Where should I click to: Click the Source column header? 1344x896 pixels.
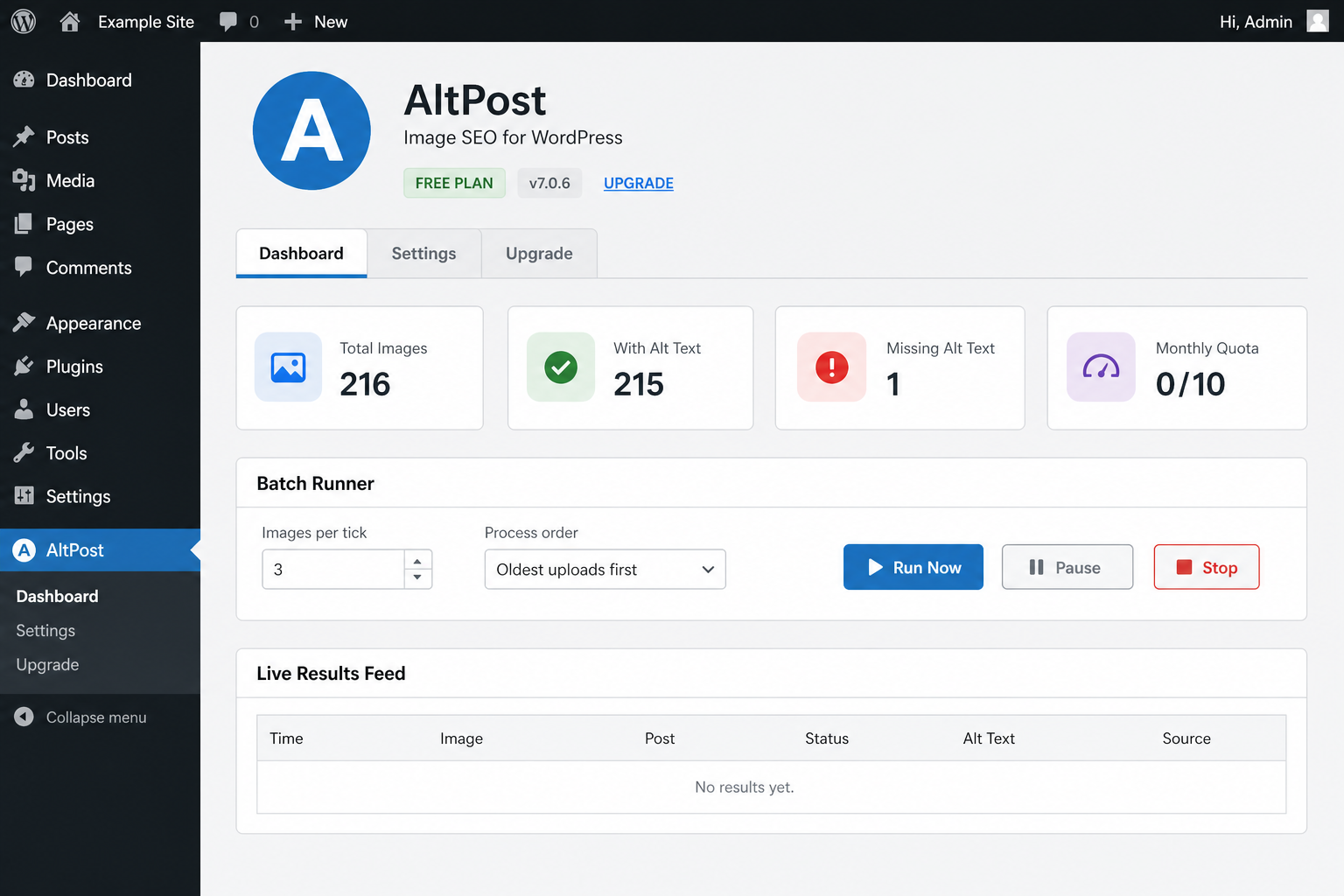pos(1186,738)
